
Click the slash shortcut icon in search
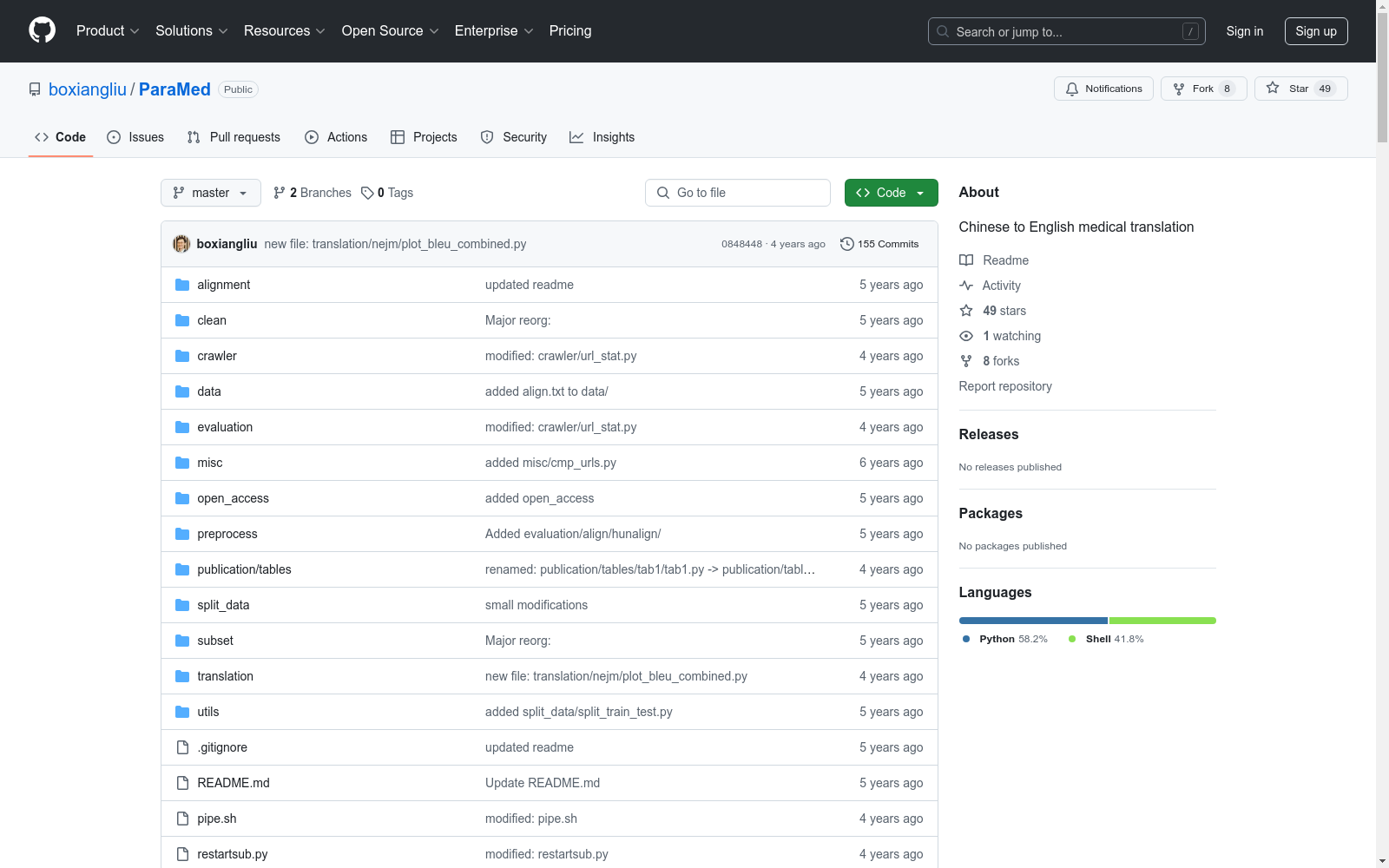1190,31
